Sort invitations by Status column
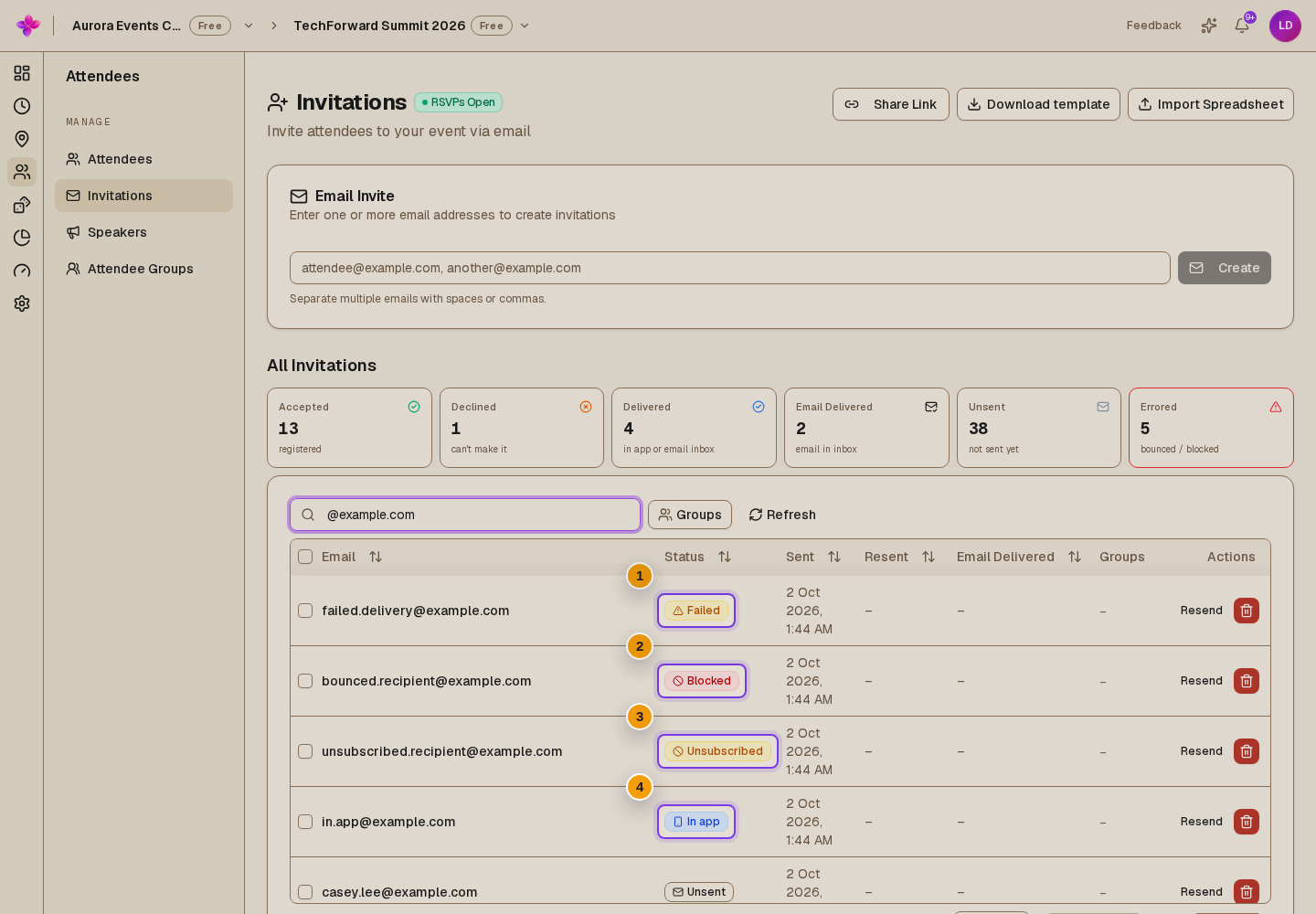The width and height of the screenshot is (1316, 914). [725, 557]
